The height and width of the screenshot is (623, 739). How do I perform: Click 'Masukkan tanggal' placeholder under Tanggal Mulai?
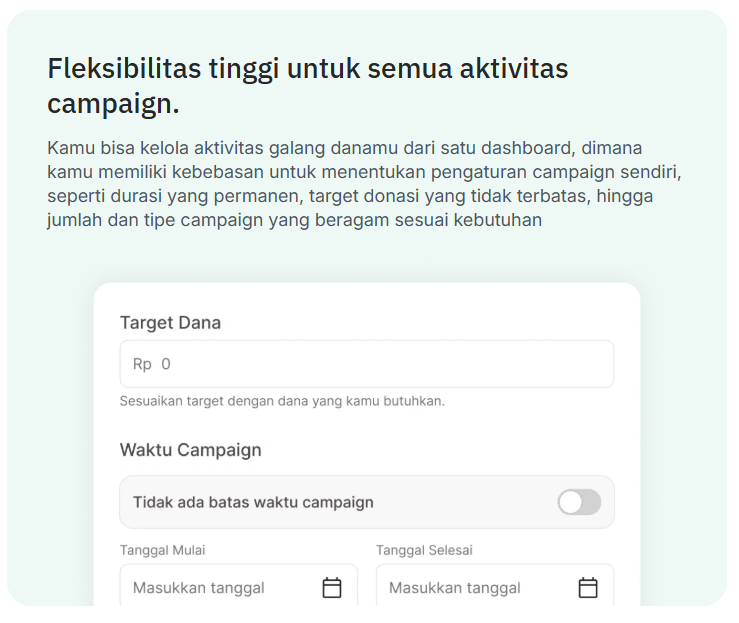click(198, 588)
